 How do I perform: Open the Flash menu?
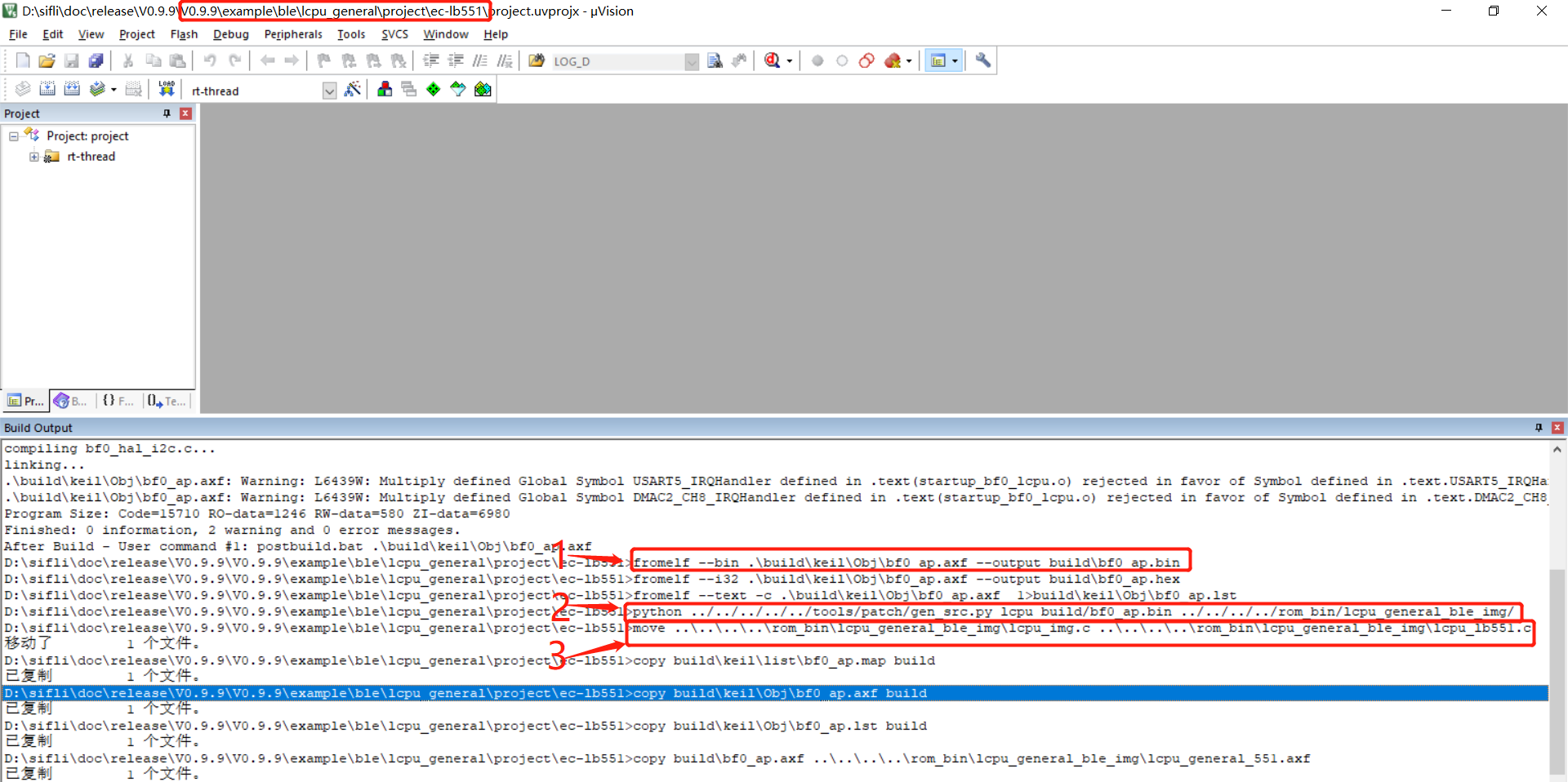pyautogui.click(x=184, y=34)
